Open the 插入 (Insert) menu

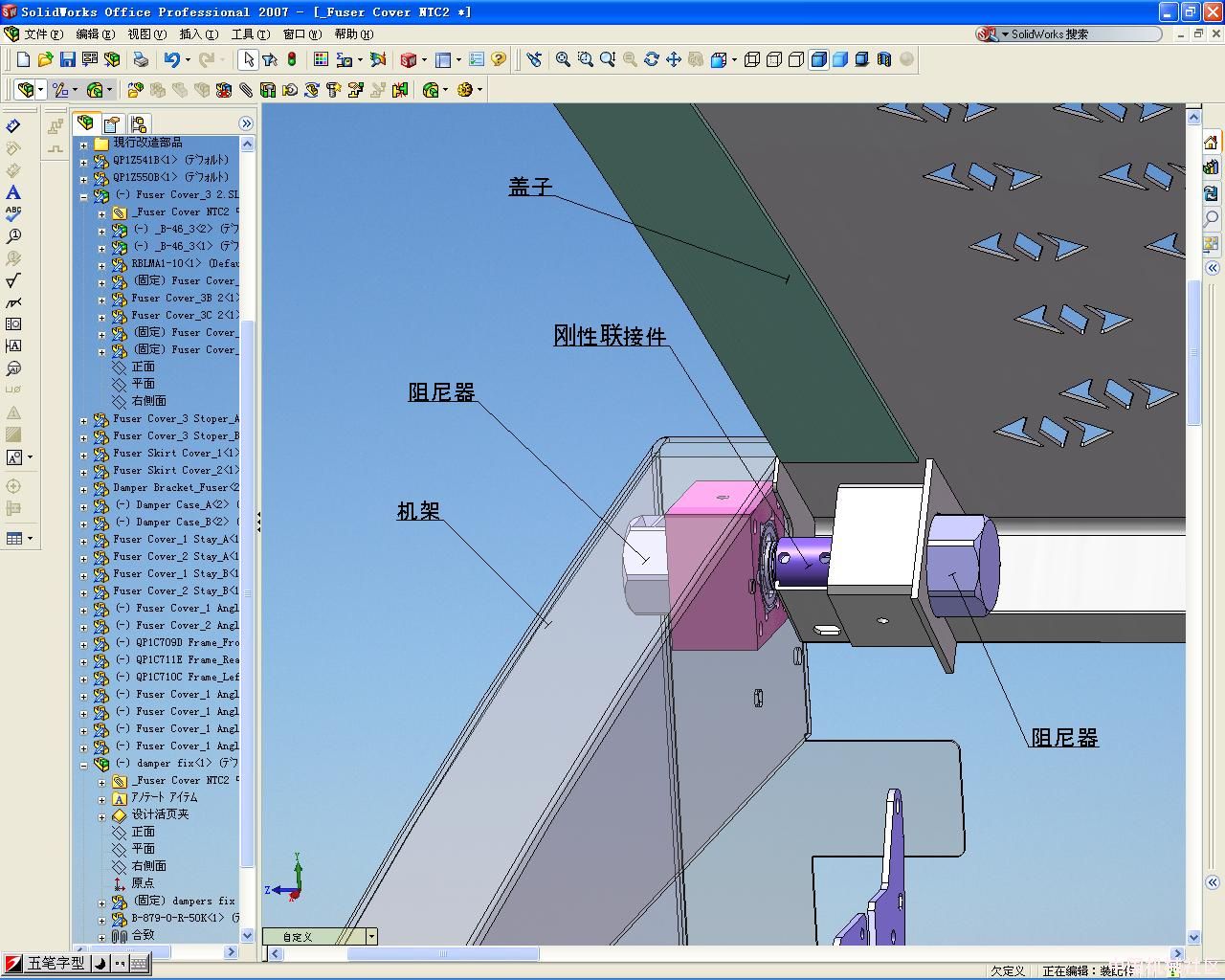tap(198, 34)
